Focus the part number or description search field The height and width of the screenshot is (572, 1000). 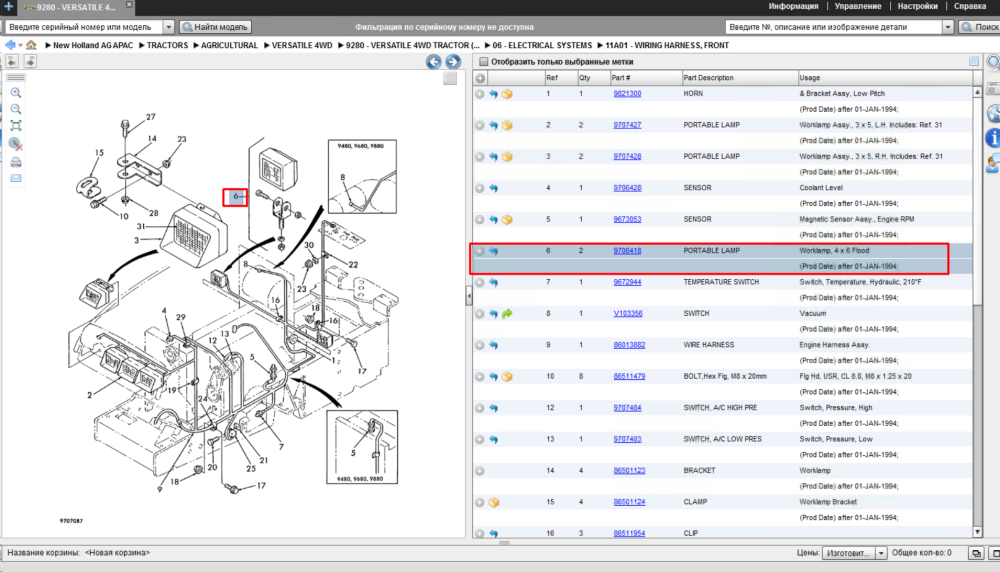[834, 27]
